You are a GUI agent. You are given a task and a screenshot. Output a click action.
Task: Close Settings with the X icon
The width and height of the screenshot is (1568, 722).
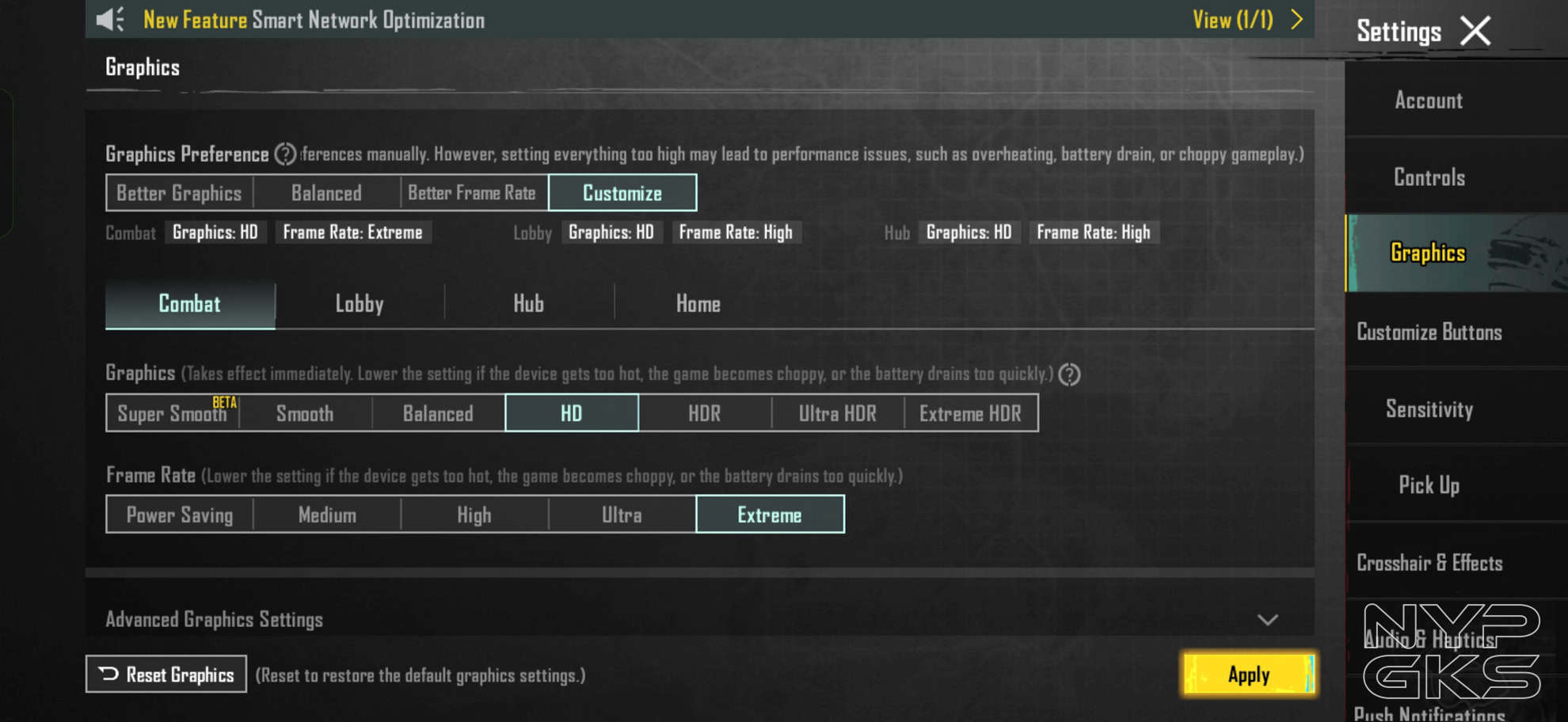point(1475,32)
